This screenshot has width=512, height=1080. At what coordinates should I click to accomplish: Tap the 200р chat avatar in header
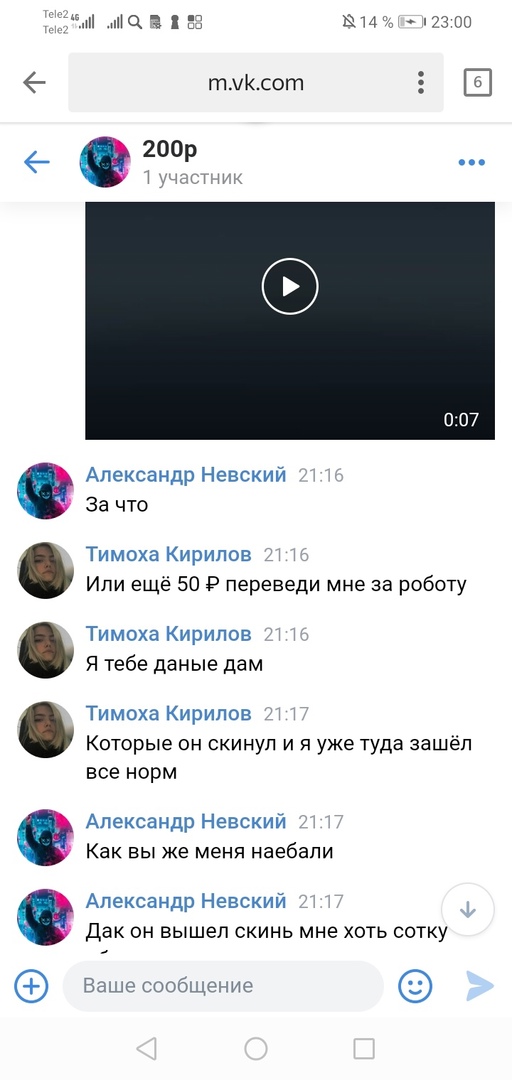(105, 162)
